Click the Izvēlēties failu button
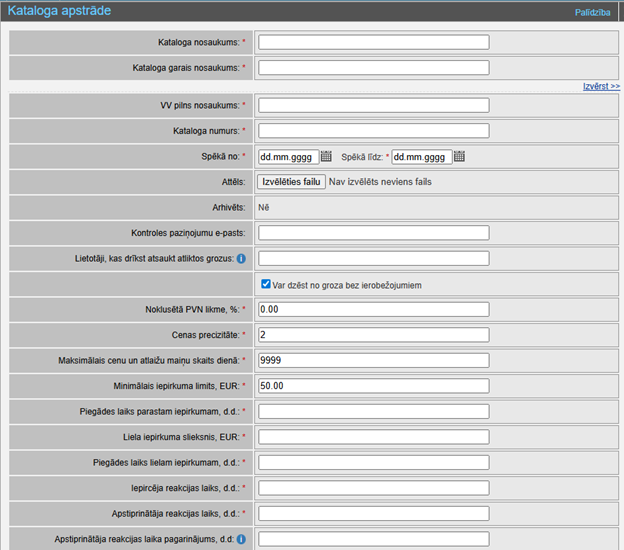Screen dimensions: 624x550 pos(292,182)
